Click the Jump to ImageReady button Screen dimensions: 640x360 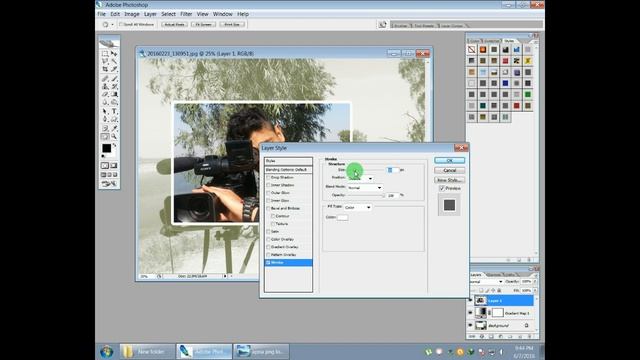pyautogui.click(x=109, y=184)
